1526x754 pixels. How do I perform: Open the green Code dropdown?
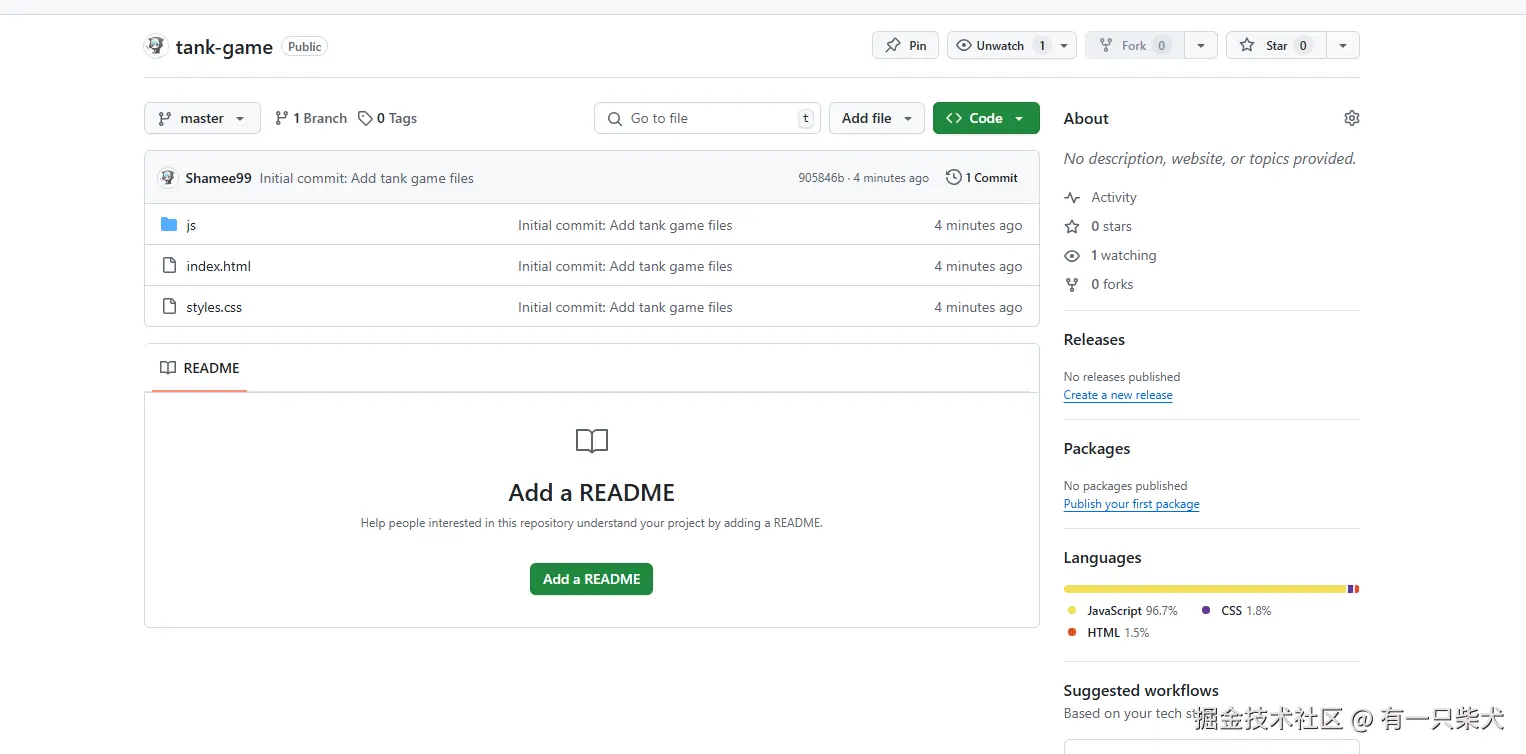coord(985,118)
